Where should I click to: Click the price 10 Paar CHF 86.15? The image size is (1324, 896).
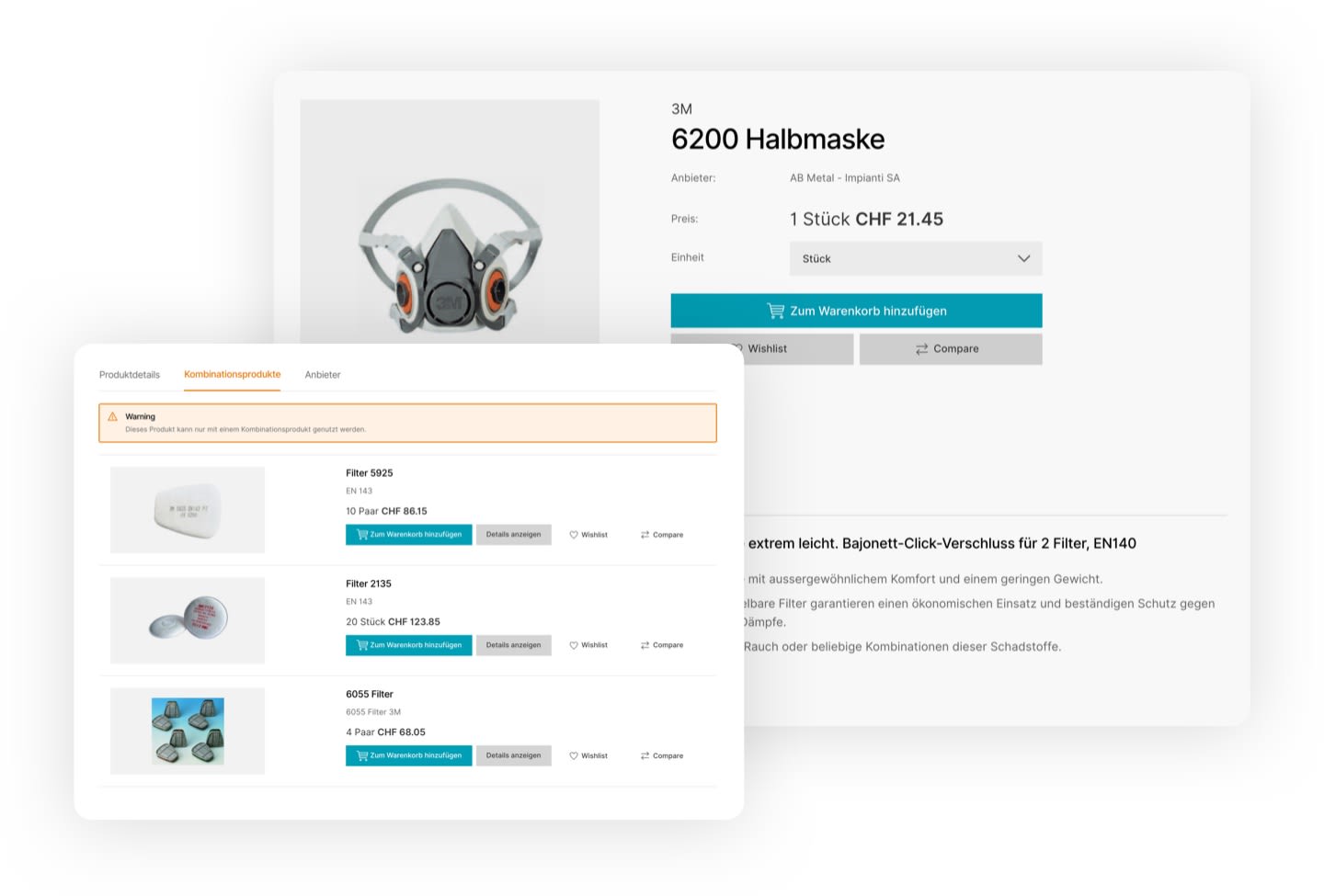click(x=386, y=511)
